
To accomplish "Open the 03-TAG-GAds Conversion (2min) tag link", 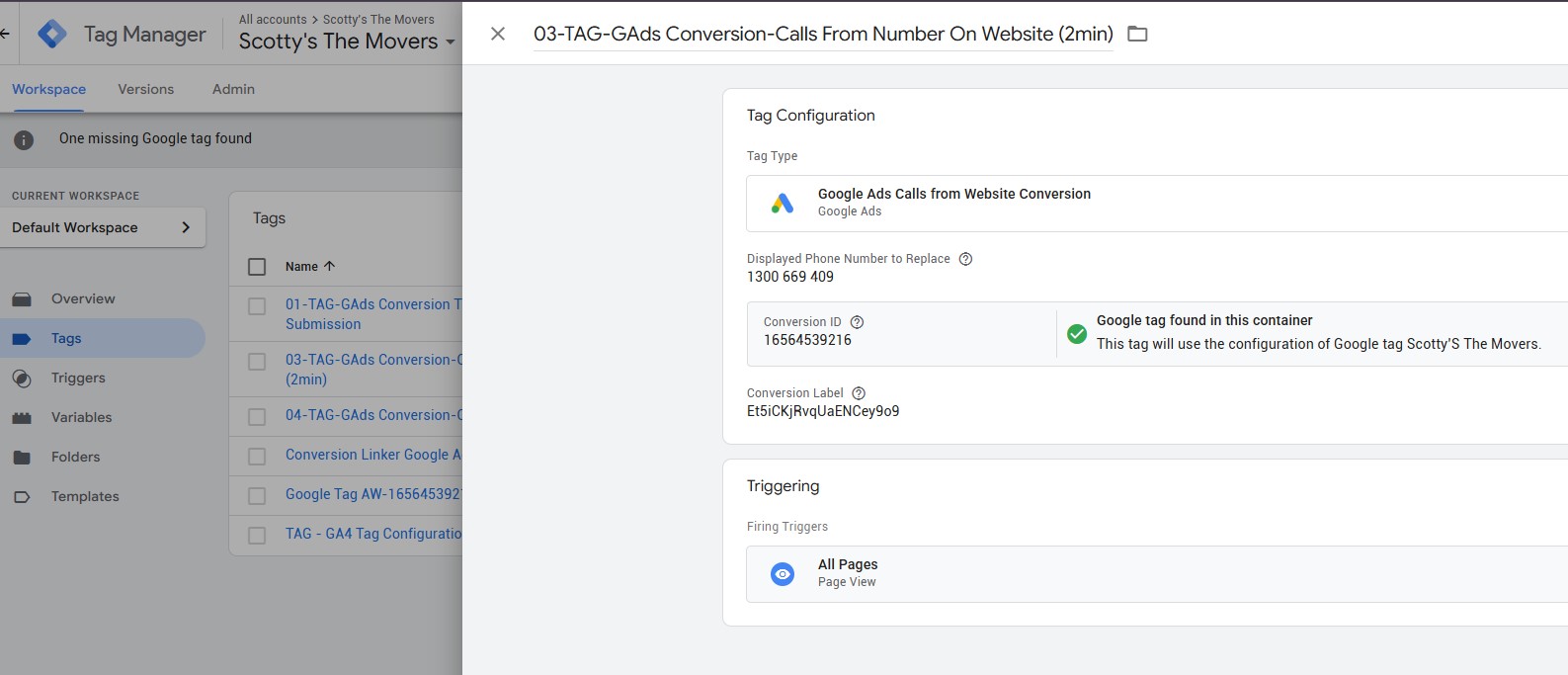I will (x=373, y=370).
